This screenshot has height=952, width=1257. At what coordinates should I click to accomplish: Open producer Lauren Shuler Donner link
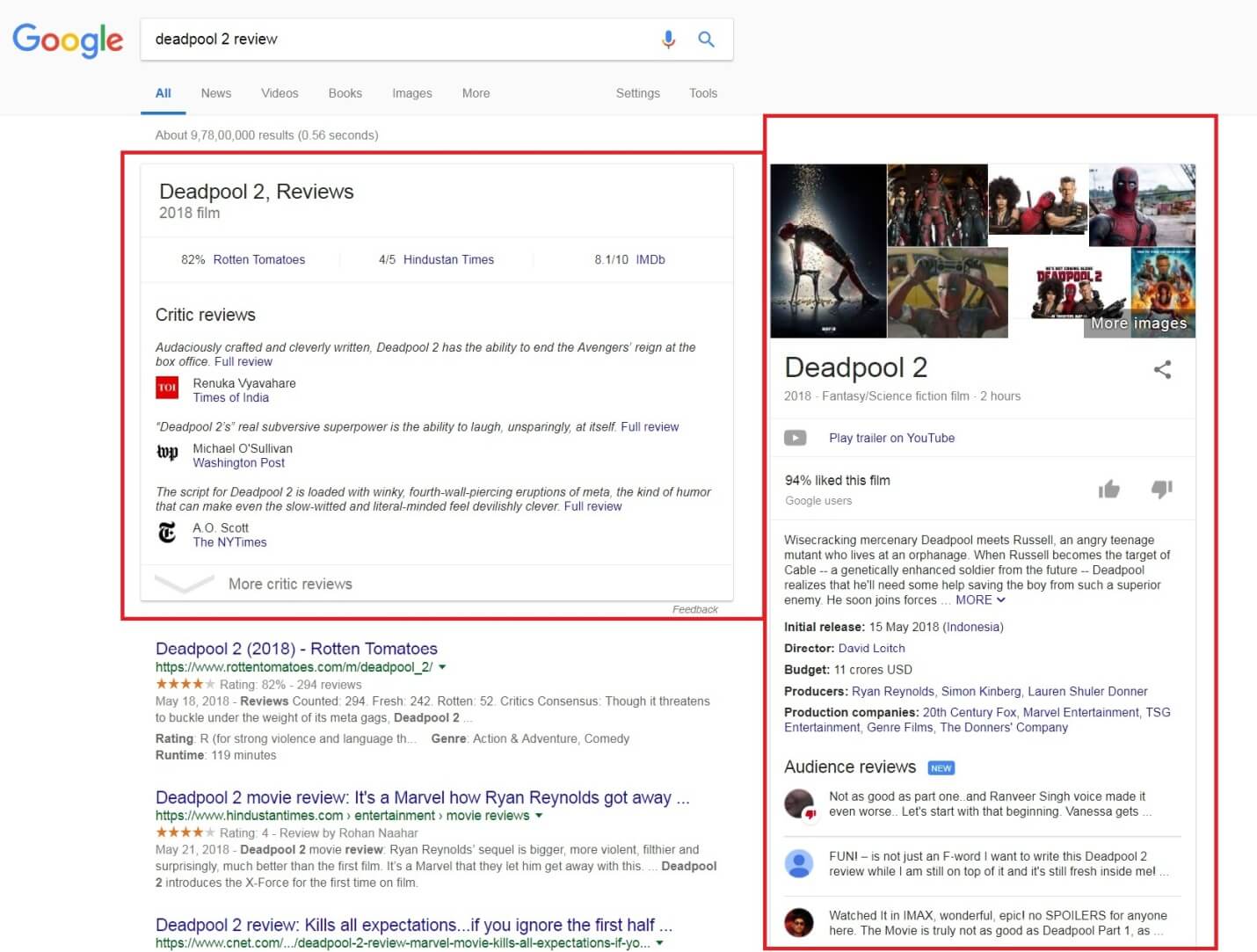pos(1087,691)
